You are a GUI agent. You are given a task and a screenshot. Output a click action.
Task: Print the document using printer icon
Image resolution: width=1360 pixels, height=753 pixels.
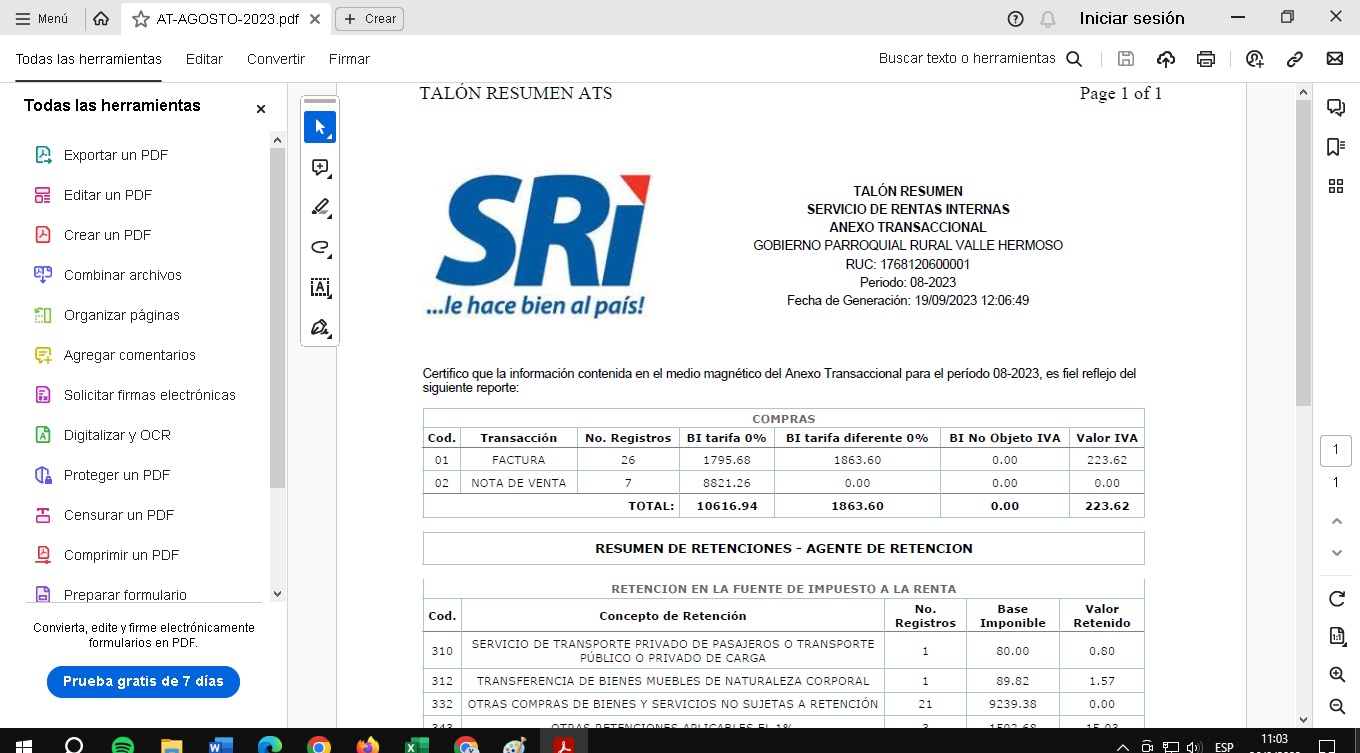[1206, 59]
